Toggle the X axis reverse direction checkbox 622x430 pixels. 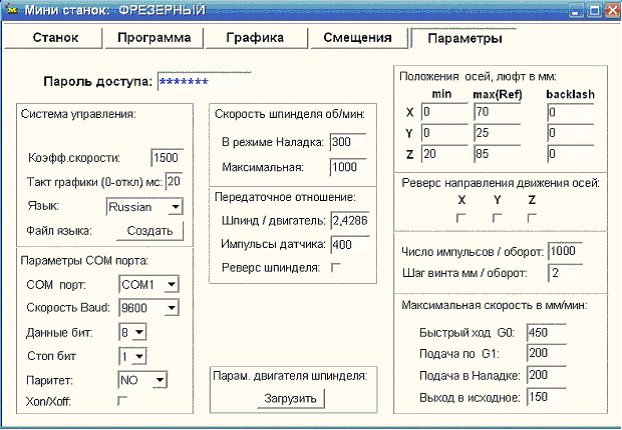point(461,218)
